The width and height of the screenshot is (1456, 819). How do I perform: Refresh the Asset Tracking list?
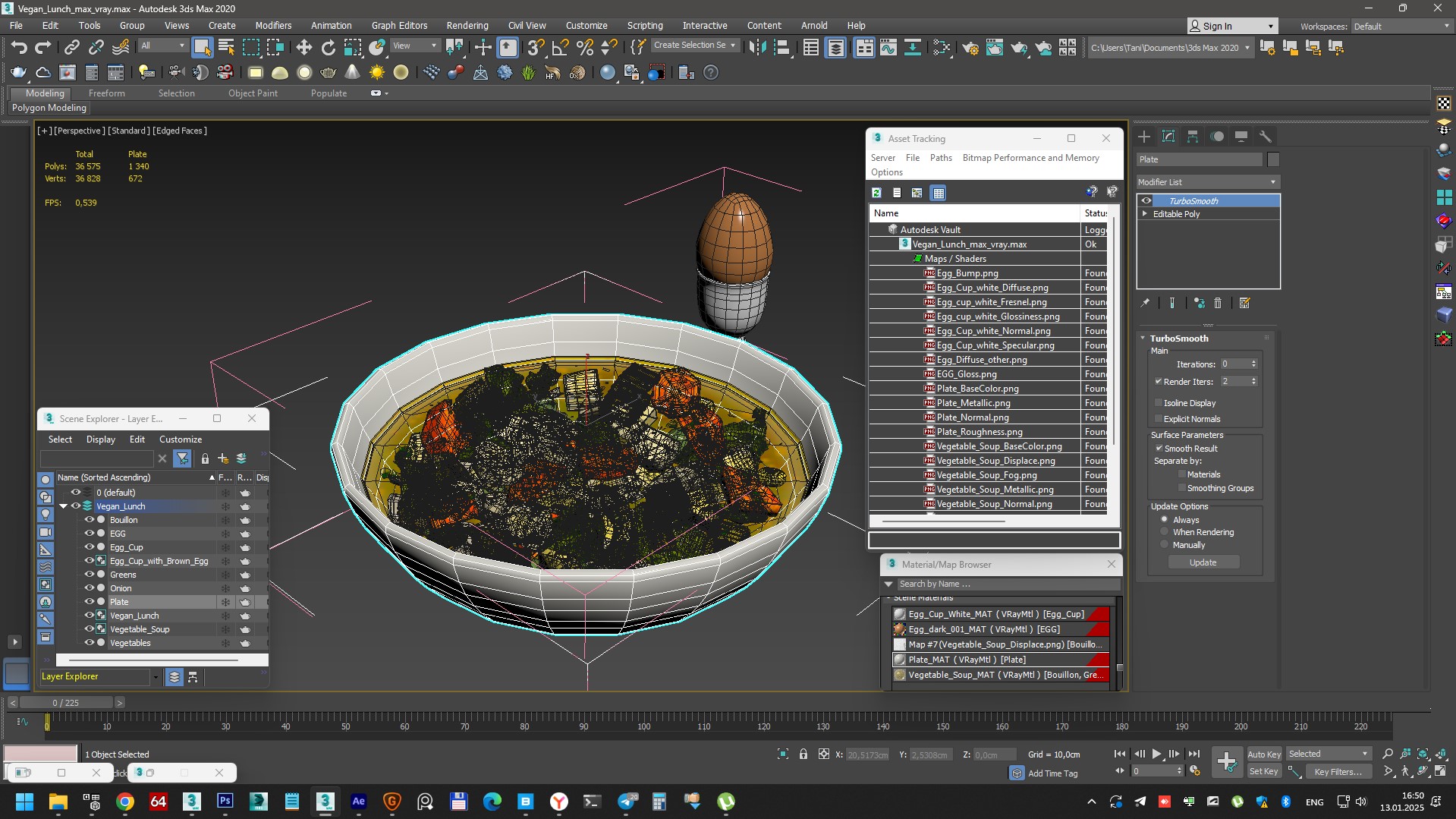(x=876, y=193)
